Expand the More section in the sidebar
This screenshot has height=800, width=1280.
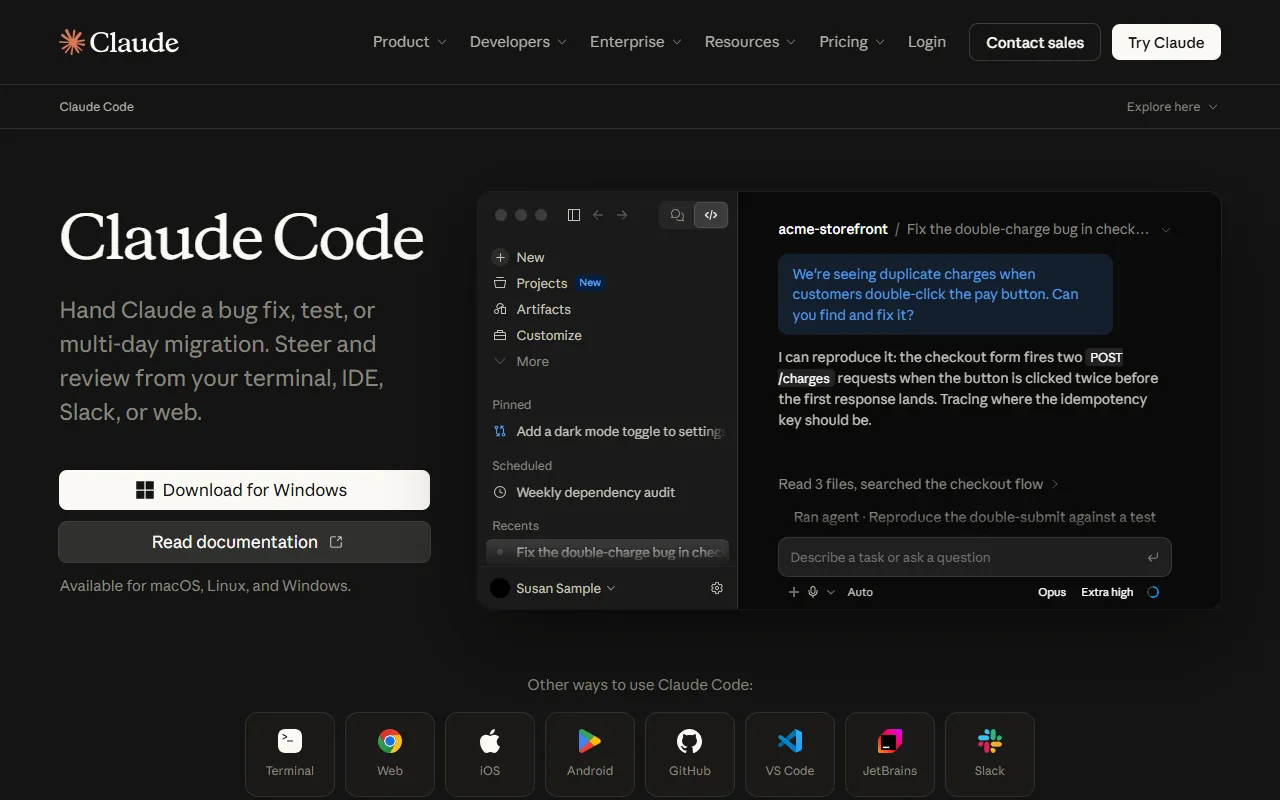[521, 361]
